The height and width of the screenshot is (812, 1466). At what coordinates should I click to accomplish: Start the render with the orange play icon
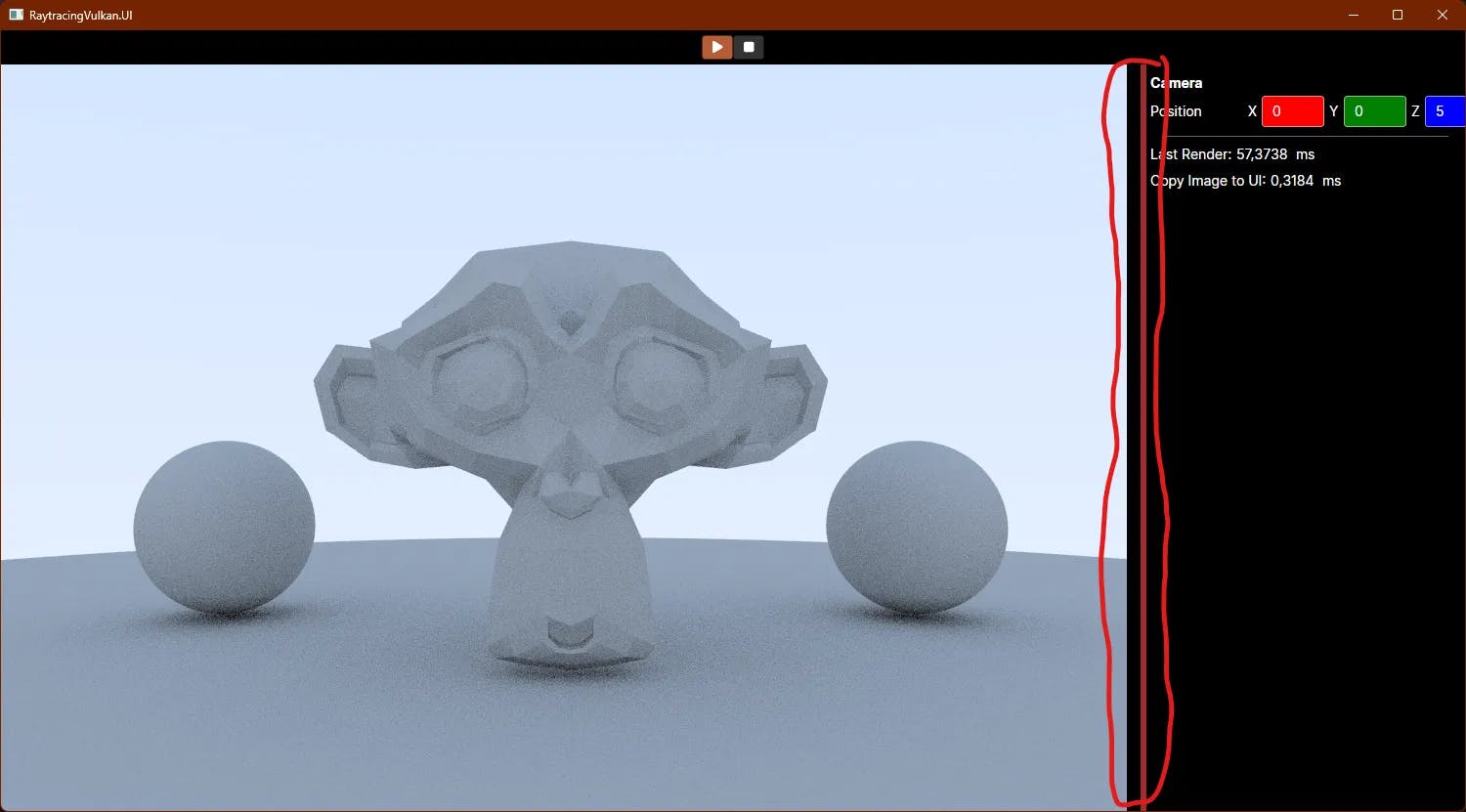point(716,46)
